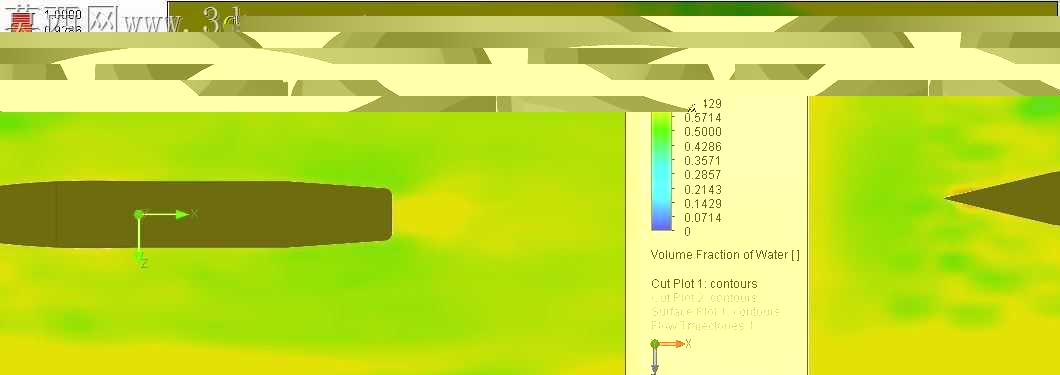This screenshot has height=375, width=1060.
Task: Click legend value 0.2857
Action: pyautogui.click(x=702, y=175)
